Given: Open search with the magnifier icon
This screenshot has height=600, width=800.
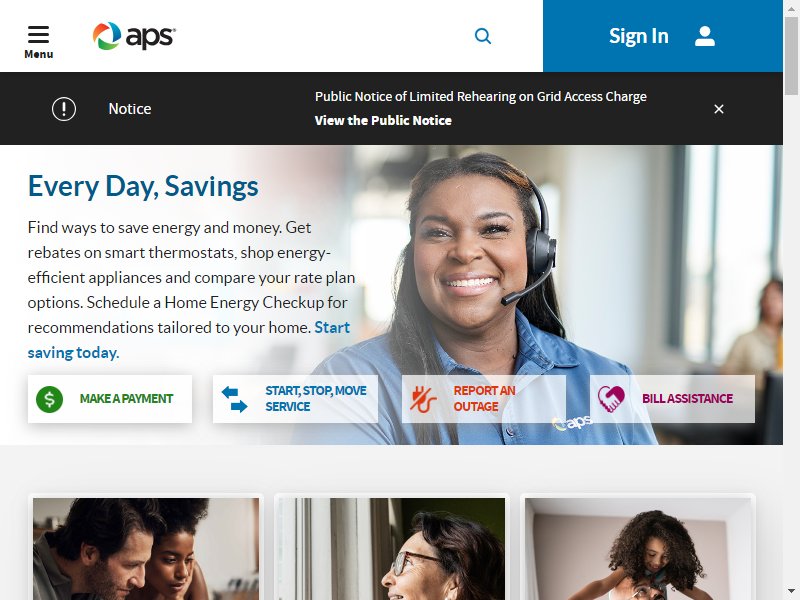Looking at the screenshot, I should click(483, 36).
